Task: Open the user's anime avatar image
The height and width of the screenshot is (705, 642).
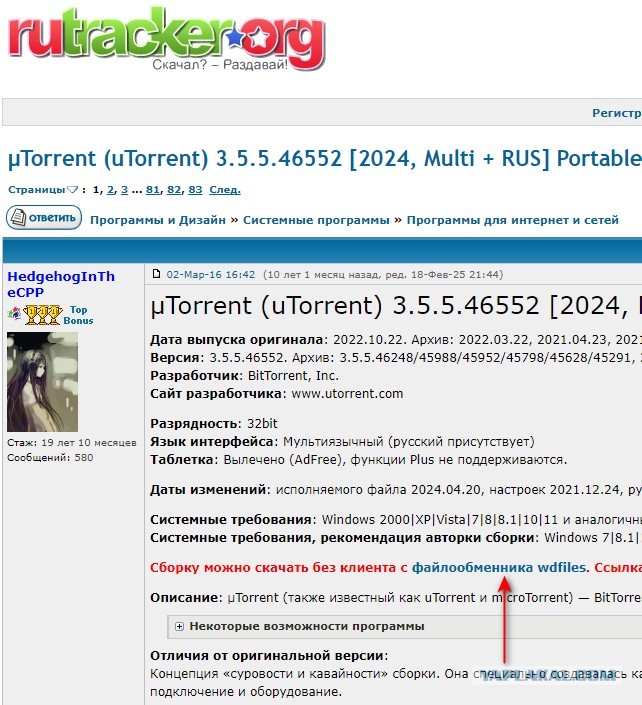Action: tap(42, 382)
